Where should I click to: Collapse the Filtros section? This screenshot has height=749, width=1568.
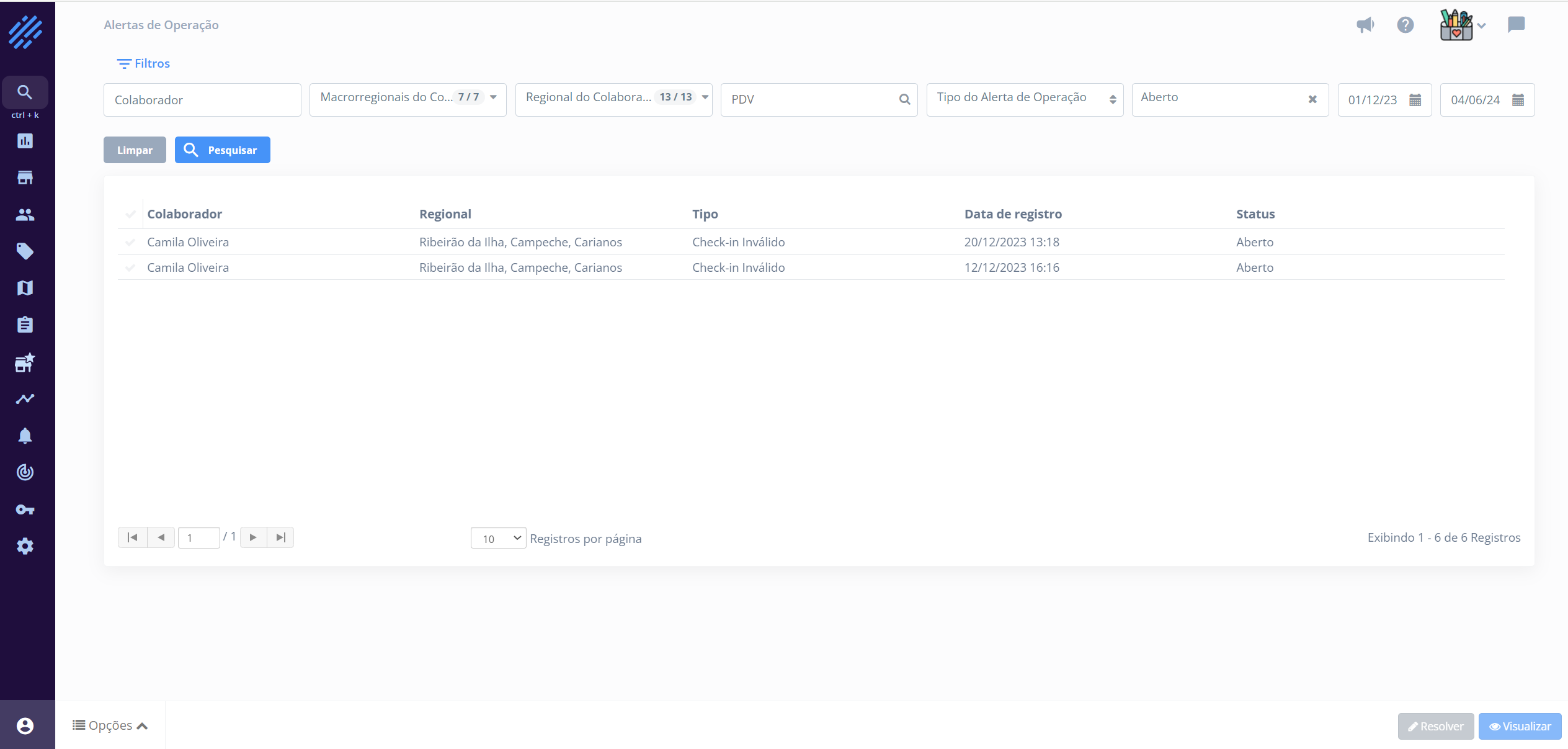click(143, 63)
